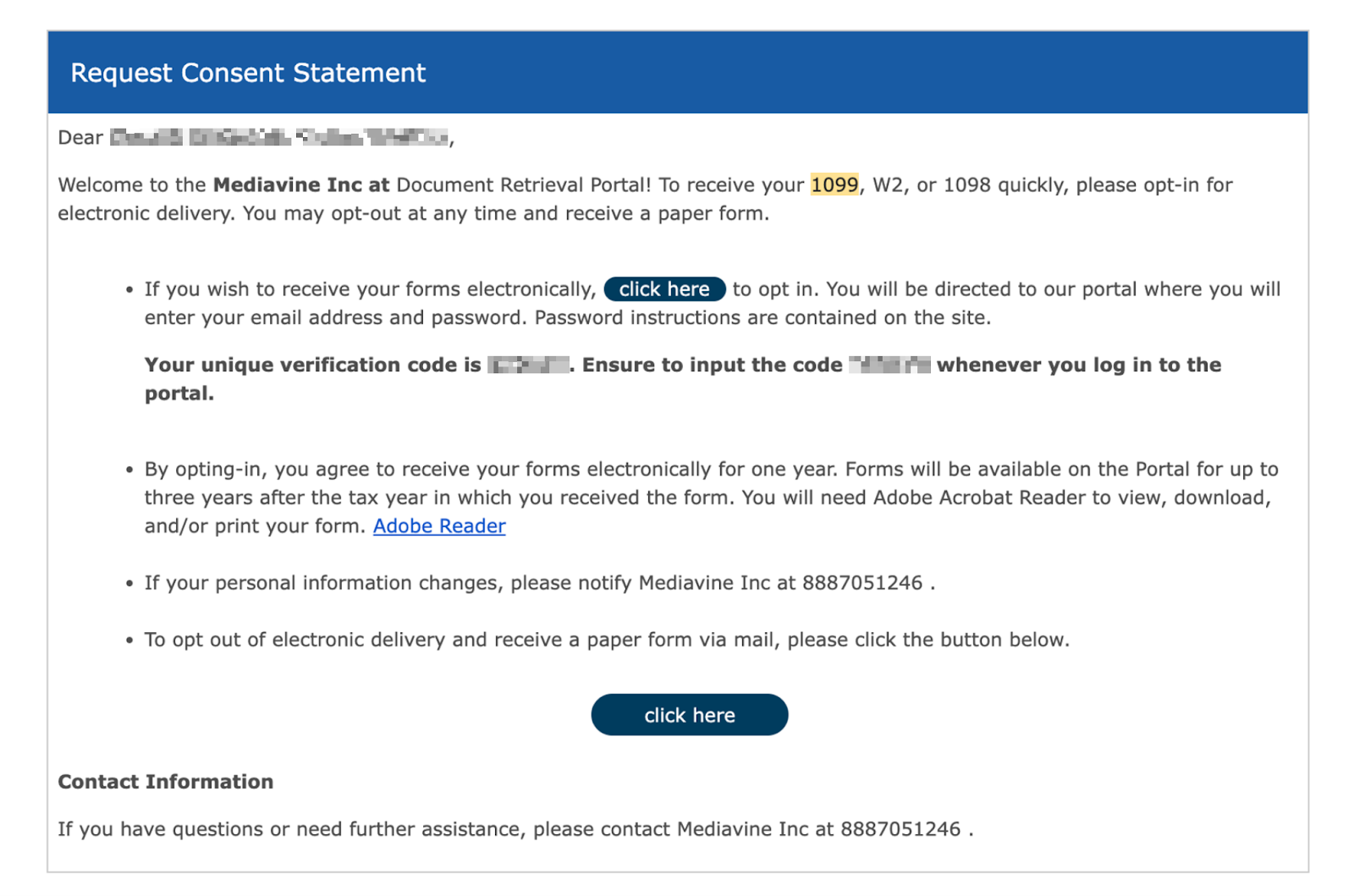Click "Your unique verification code is" text
Image resolution: width=1354 pixels, height=896 pixels.
point(312,366)
